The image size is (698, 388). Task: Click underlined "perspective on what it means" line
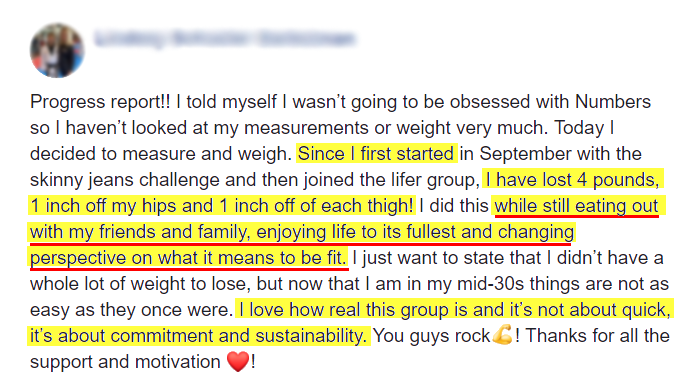point(153,258)
